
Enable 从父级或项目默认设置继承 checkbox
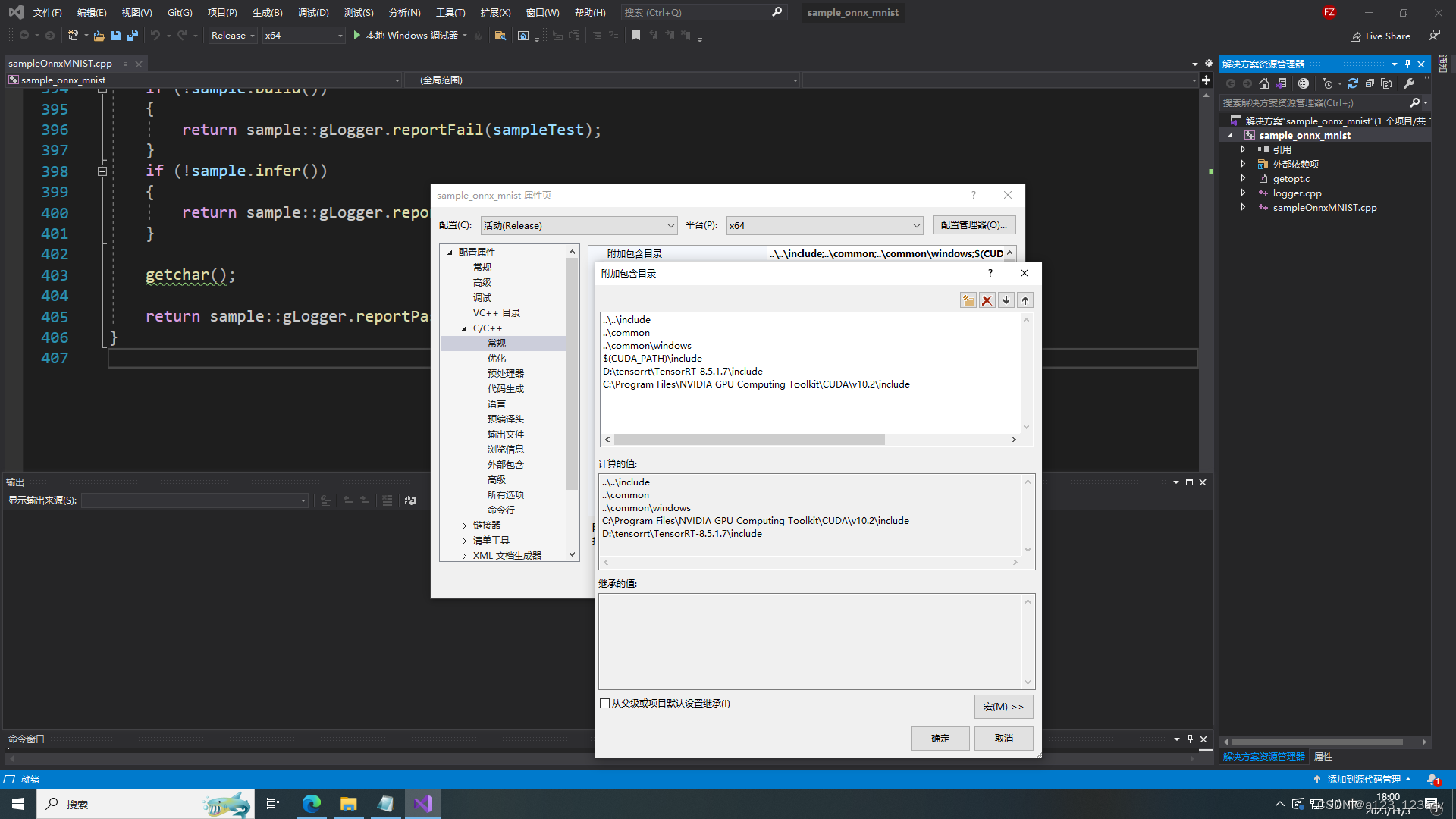(604, 704)
